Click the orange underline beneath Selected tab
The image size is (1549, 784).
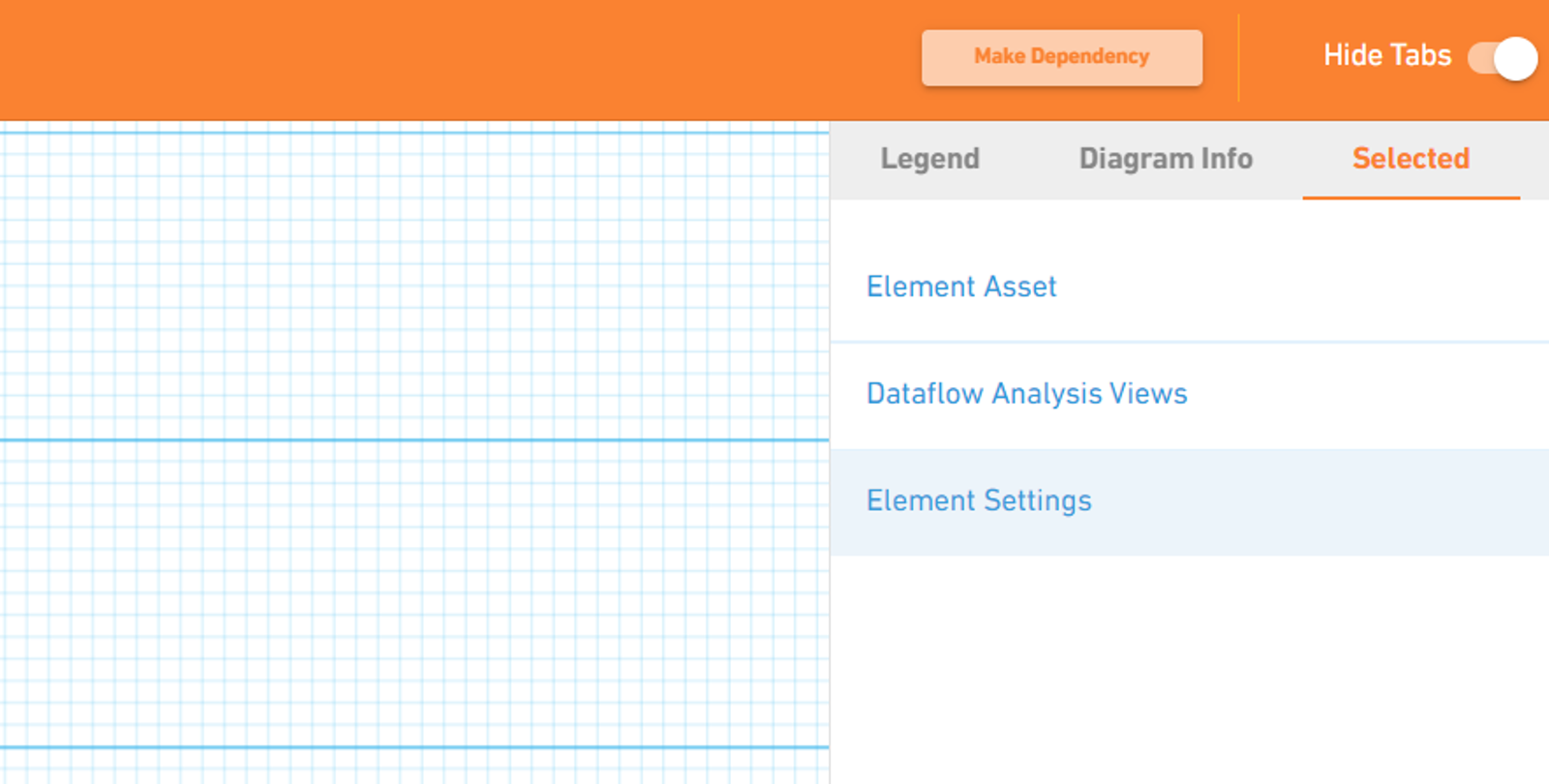[x=1411, y=197]
